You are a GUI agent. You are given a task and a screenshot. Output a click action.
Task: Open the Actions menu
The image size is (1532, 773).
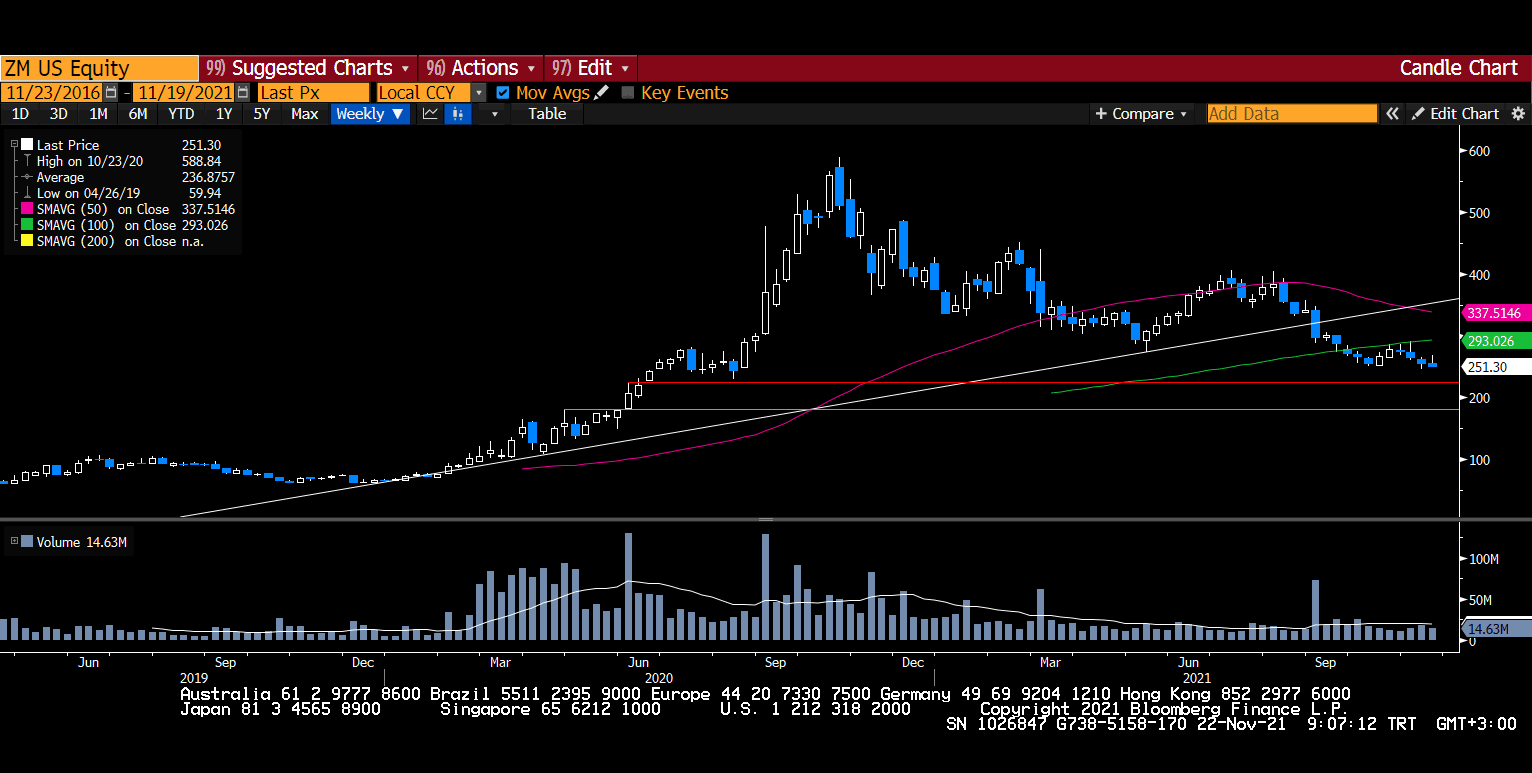[x=481, y=68]
